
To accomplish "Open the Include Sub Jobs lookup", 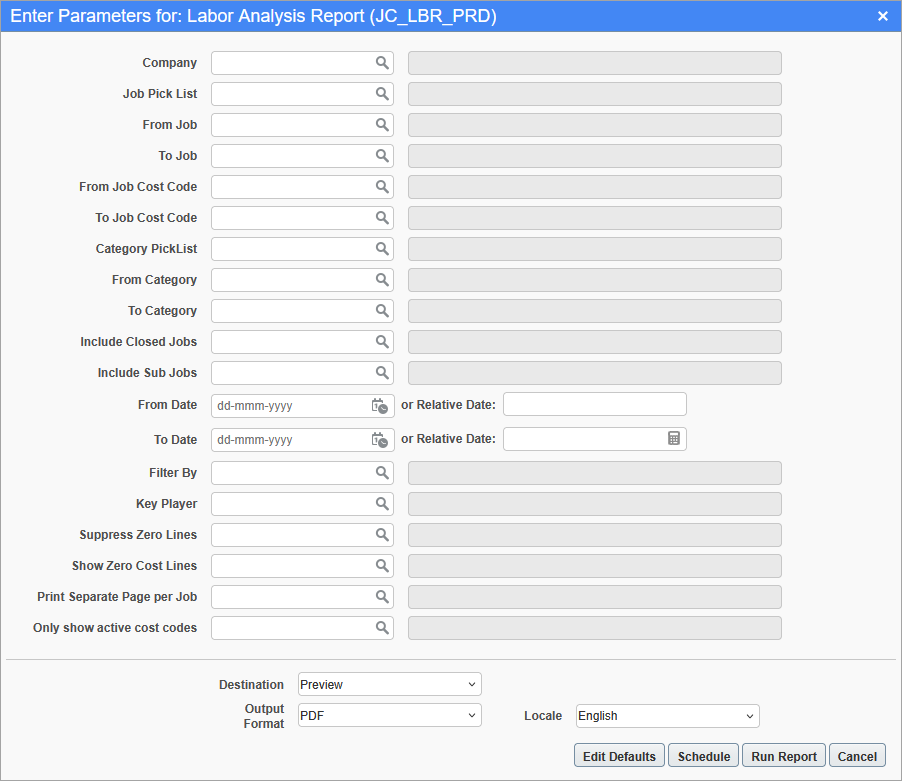I will click(382, 372).
